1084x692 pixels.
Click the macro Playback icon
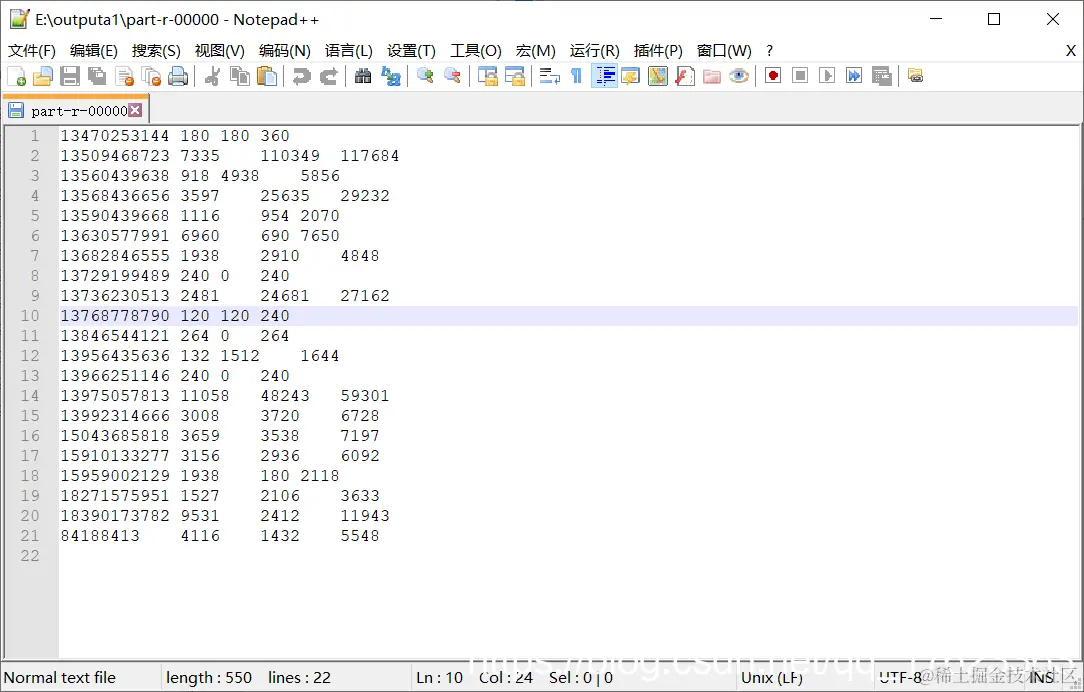tap(827, 76)
